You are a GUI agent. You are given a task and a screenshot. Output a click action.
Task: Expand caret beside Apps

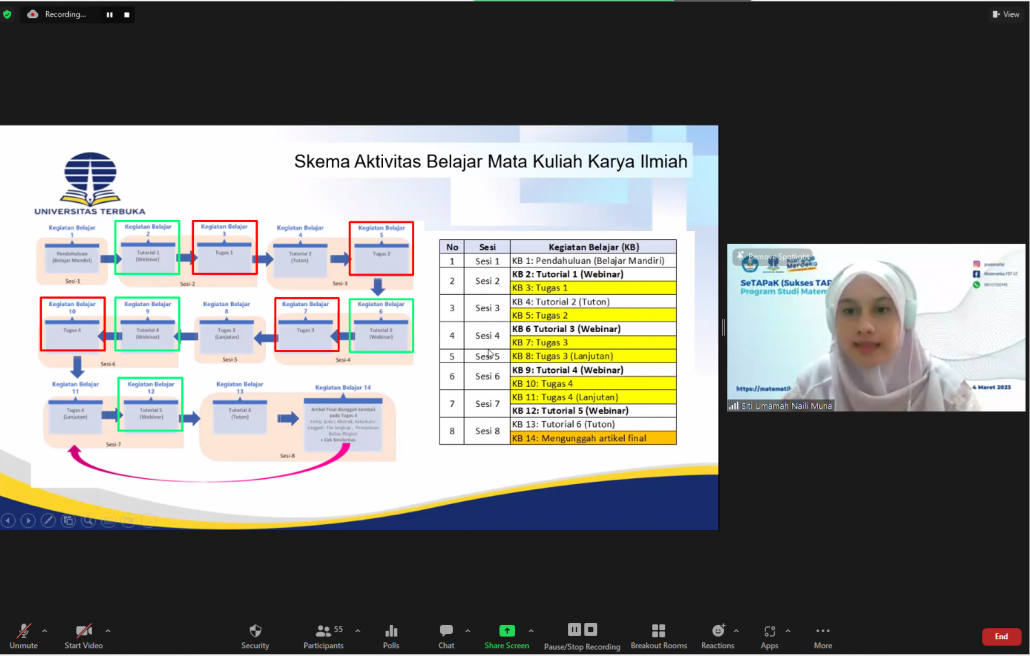(788, 631)
